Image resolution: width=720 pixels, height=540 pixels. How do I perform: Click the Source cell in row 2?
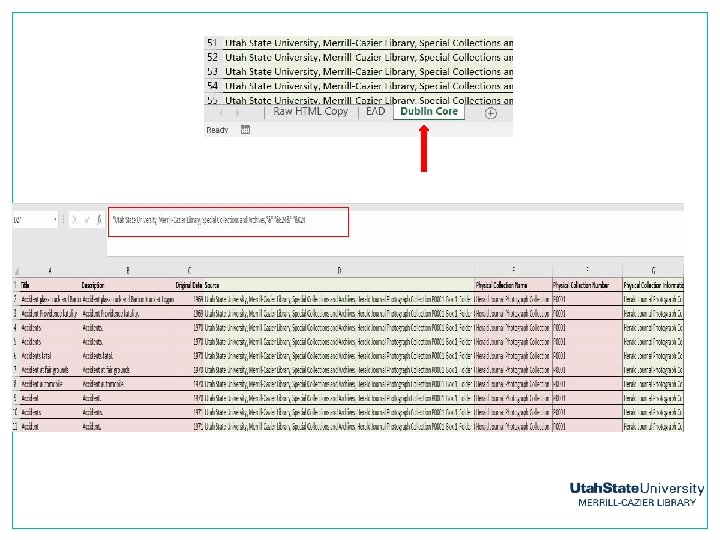pyautogui.click(x=339, y=299)
